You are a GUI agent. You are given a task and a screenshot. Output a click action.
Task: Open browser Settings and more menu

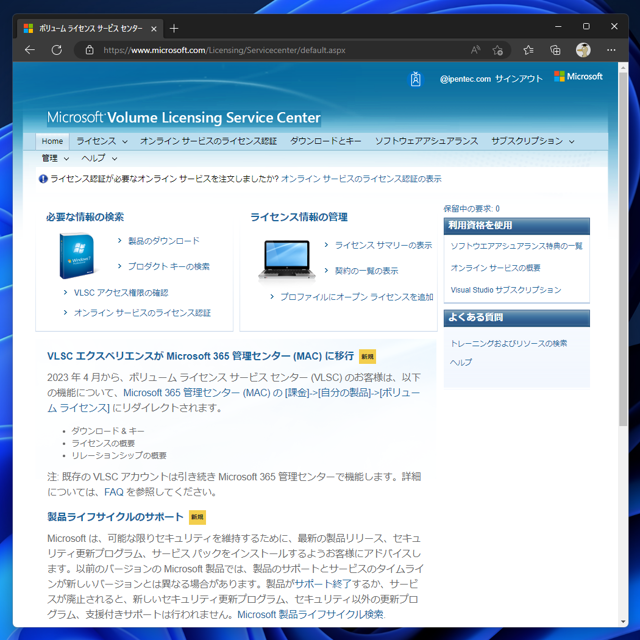611,50
